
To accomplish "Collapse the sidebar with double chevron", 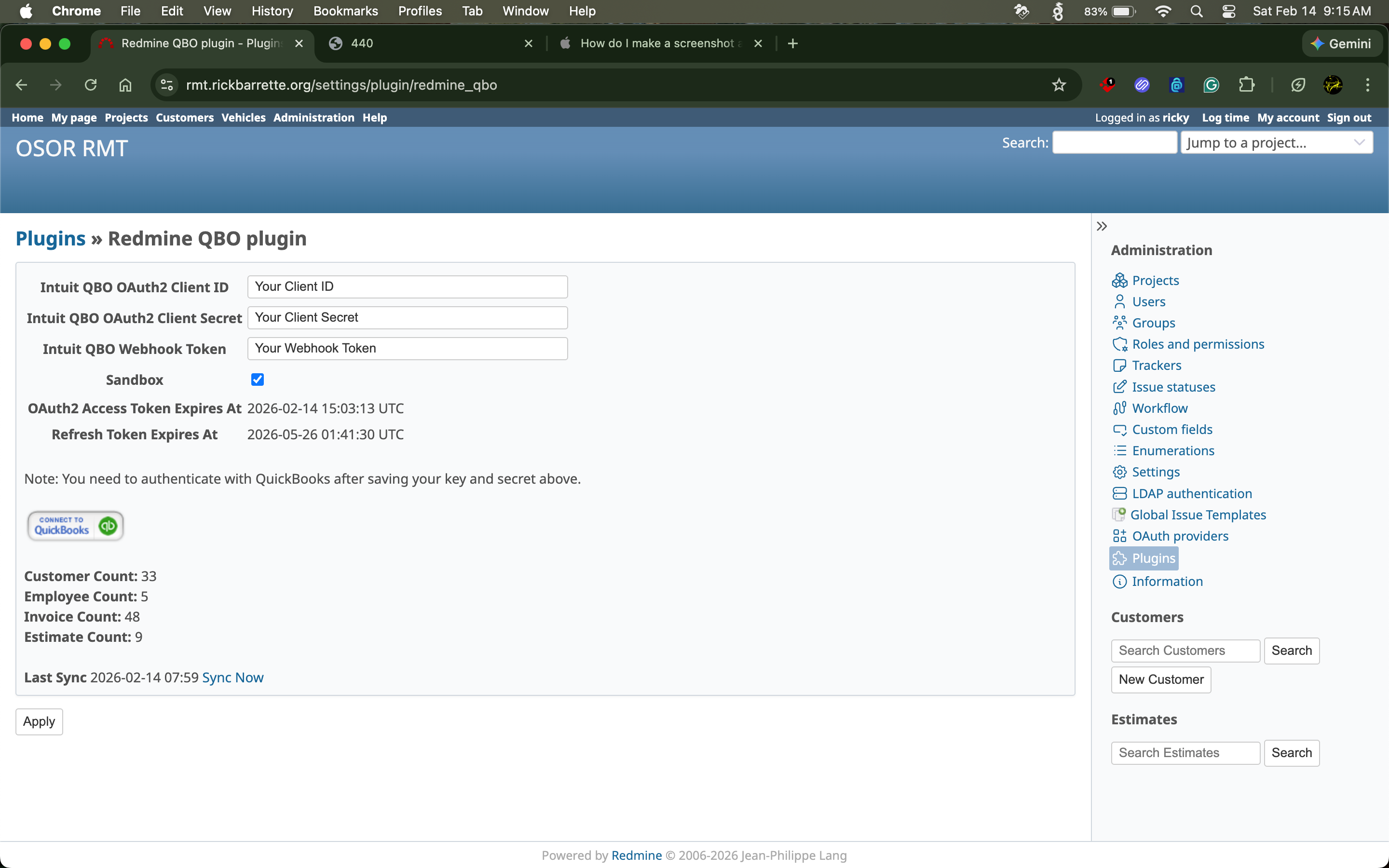I will 1102,226.
